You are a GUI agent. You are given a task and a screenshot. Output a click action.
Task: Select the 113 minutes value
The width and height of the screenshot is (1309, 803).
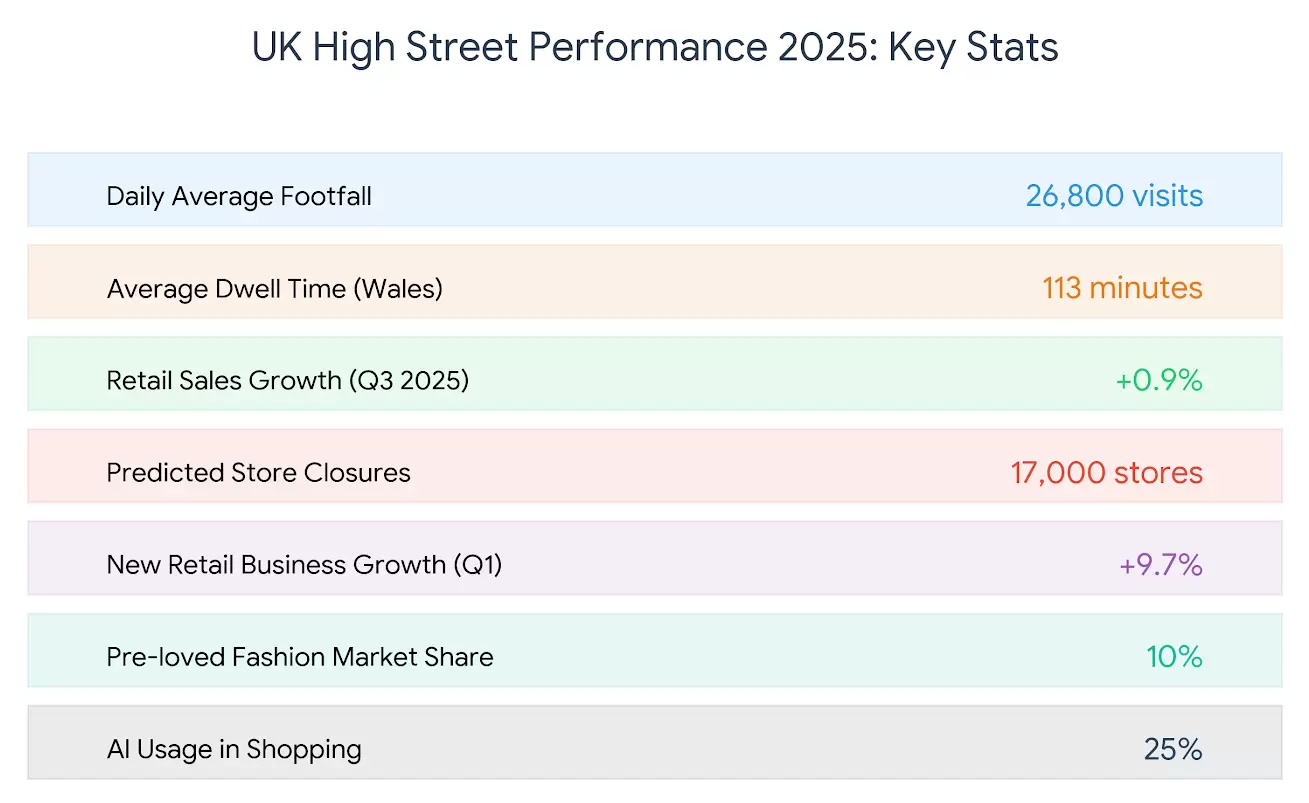[1122, 288]
